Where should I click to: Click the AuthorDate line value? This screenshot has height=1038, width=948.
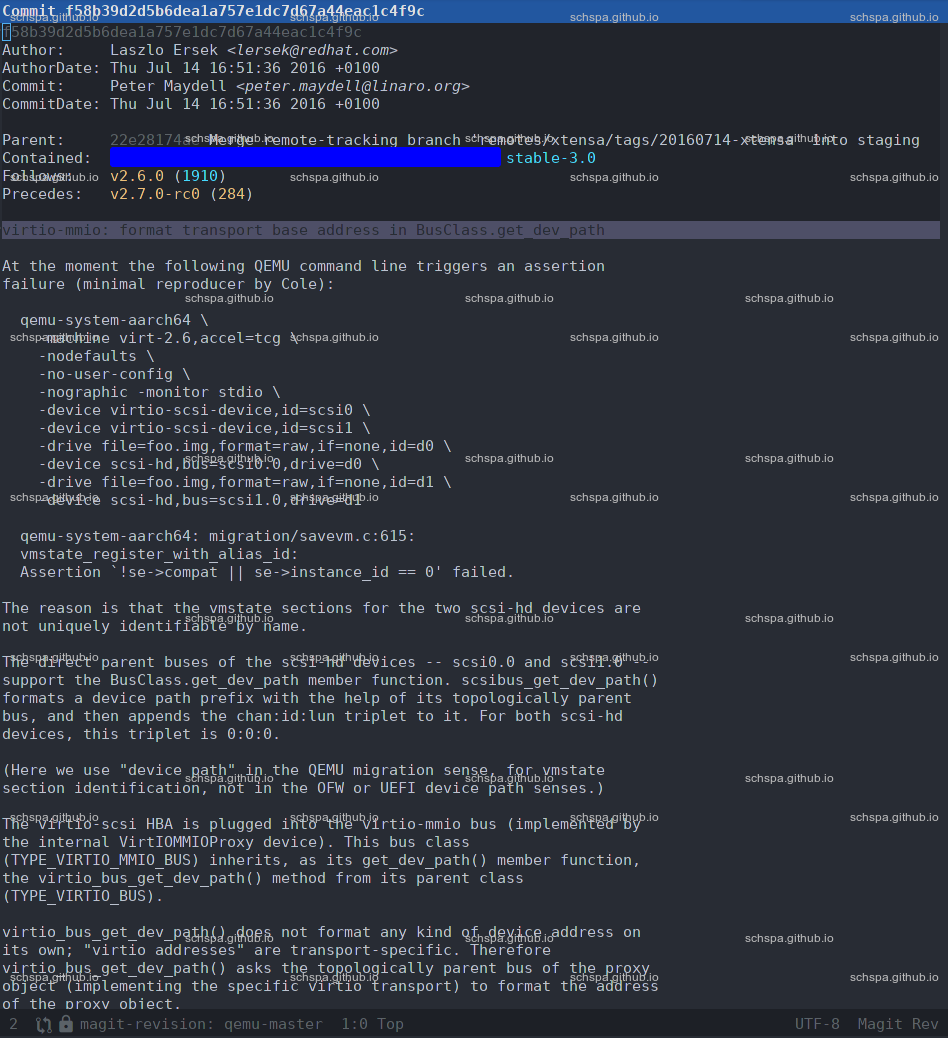[x=245, y=68]
